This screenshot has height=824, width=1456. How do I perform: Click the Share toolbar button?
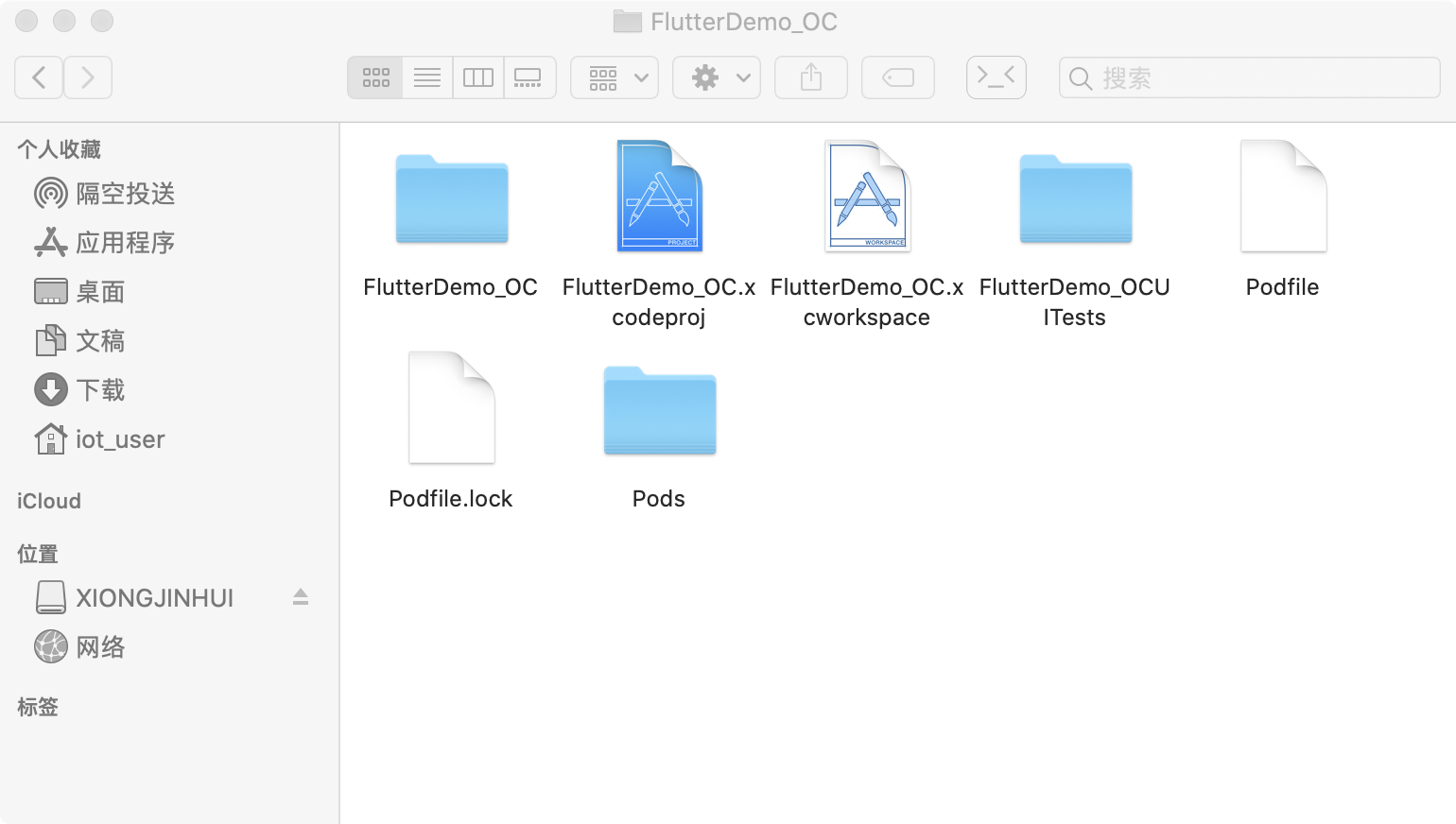(811, 77)
